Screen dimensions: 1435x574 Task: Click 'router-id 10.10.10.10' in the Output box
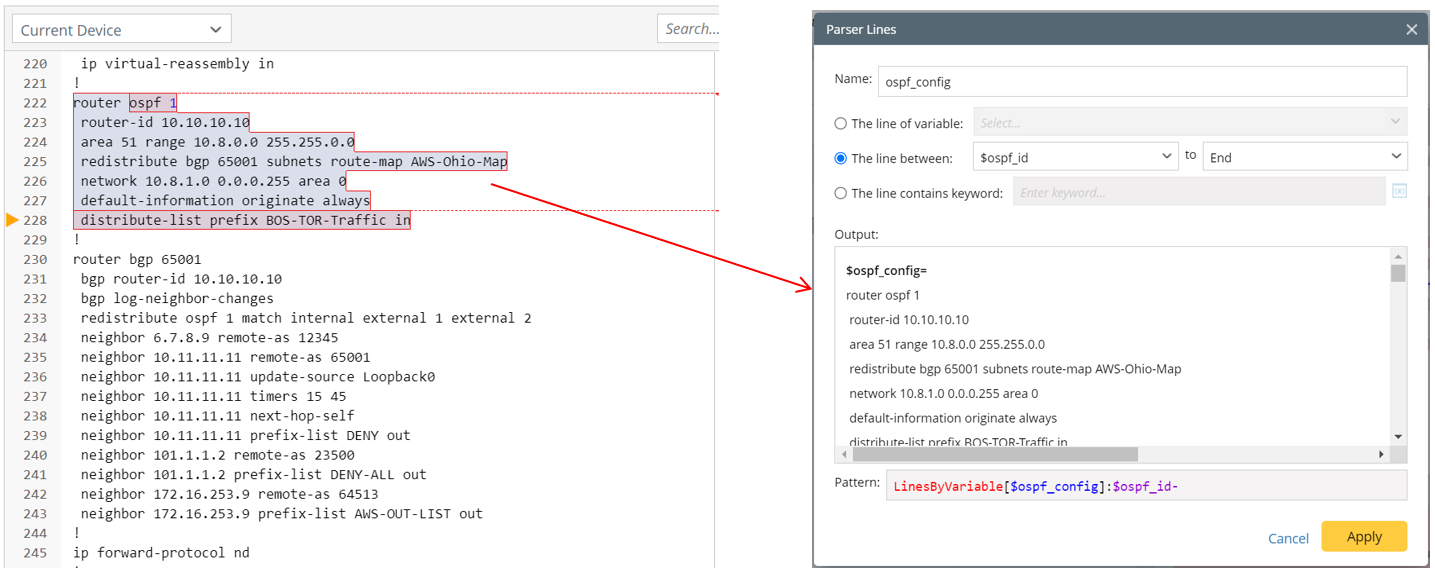[x=909, y=320]
